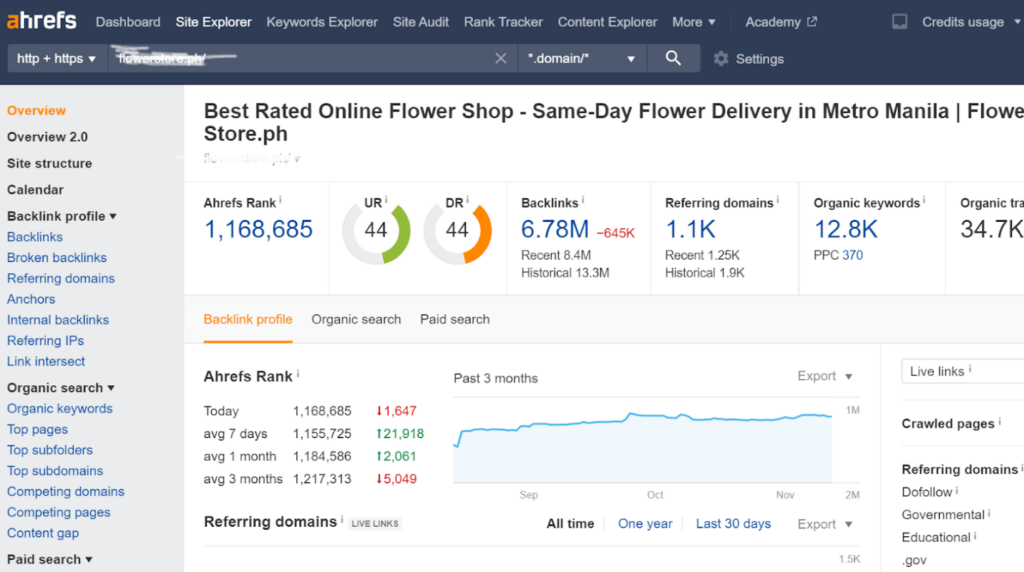This screenshot has height=572, width=1024.
Task: Collapse the Organic search sidebar section
Action: [x=61, y=388]
